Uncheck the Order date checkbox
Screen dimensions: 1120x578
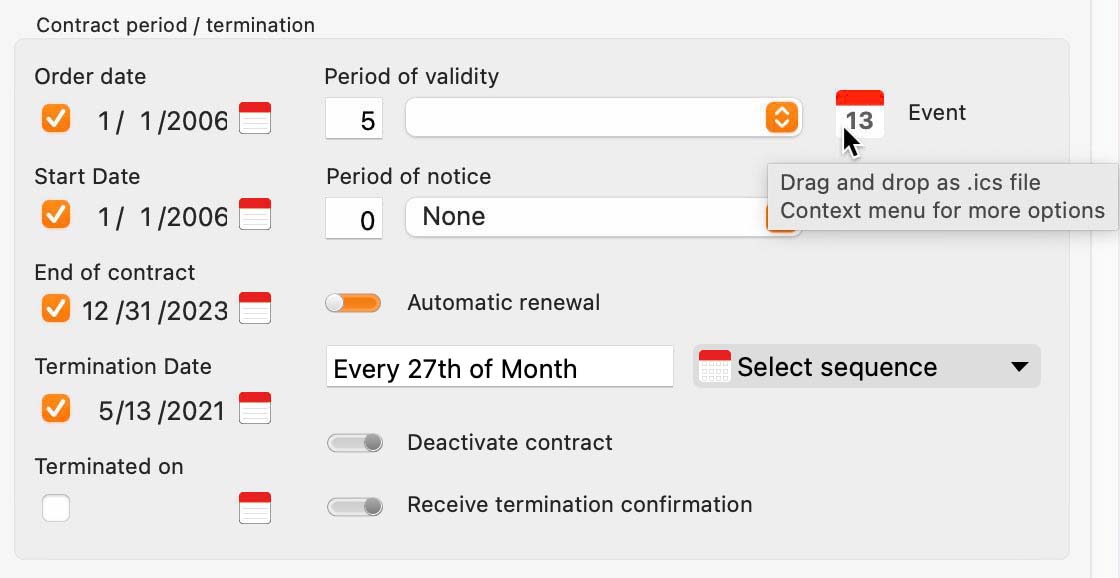(x=56, y=118)
